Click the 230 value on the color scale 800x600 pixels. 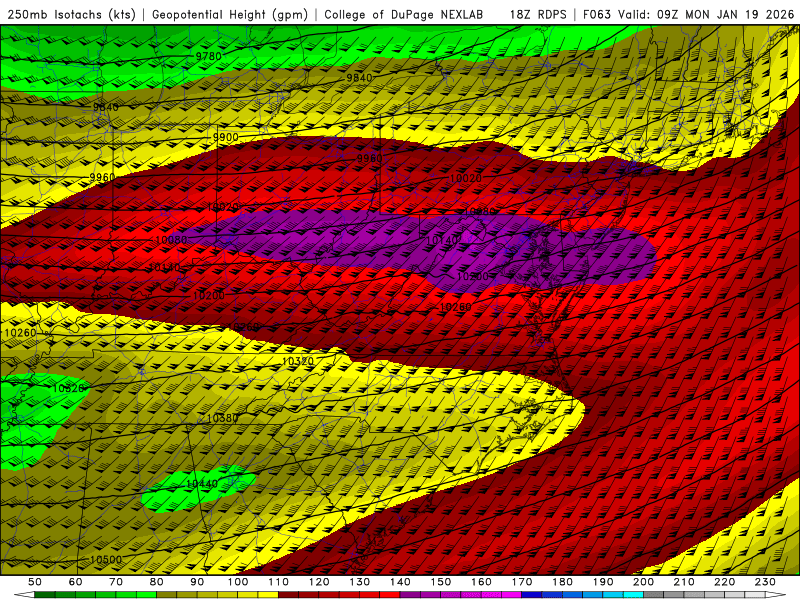pyautogui.click(x=766, y=582)
